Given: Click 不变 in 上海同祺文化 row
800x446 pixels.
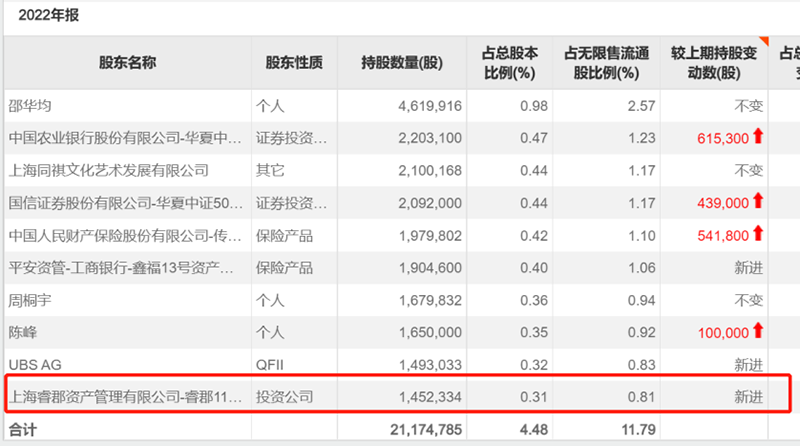Looking at the screenshot, I should tap(748, 170).
